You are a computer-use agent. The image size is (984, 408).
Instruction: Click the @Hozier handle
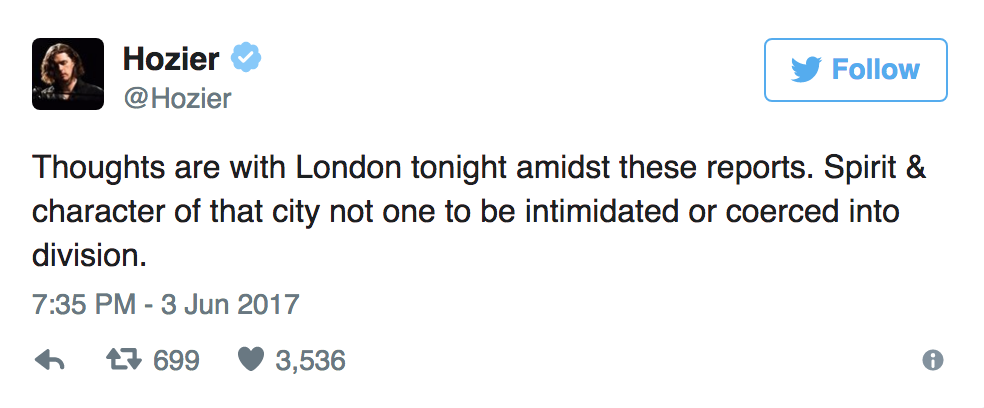177,98
